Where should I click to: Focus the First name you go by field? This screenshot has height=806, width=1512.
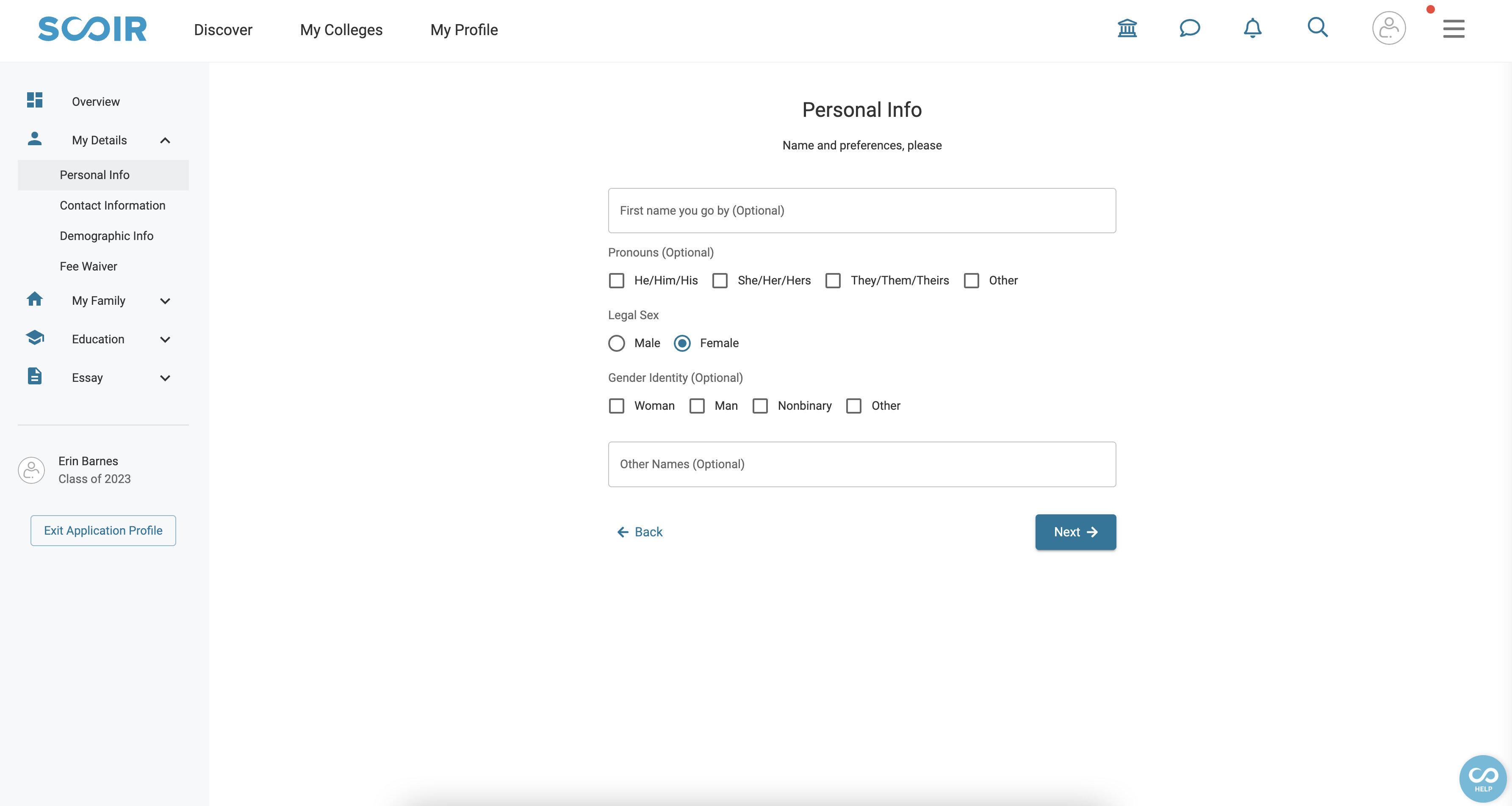tap(861, 210)
